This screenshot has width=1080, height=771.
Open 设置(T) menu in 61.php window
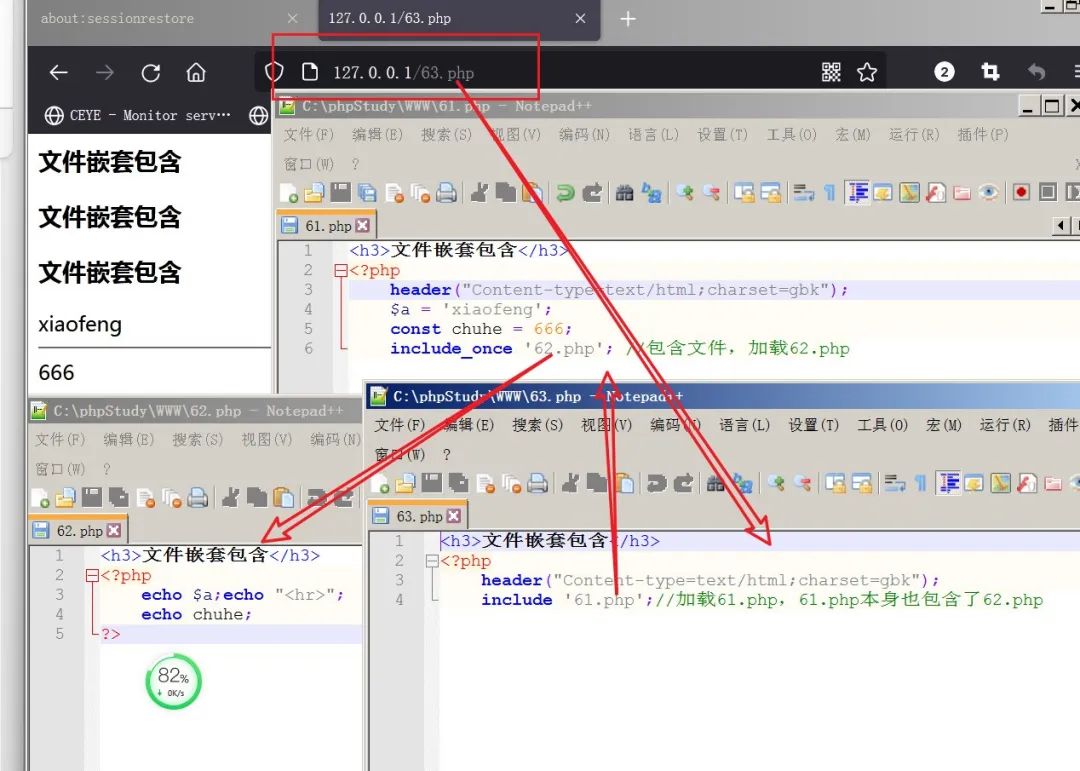pos(723,134)
